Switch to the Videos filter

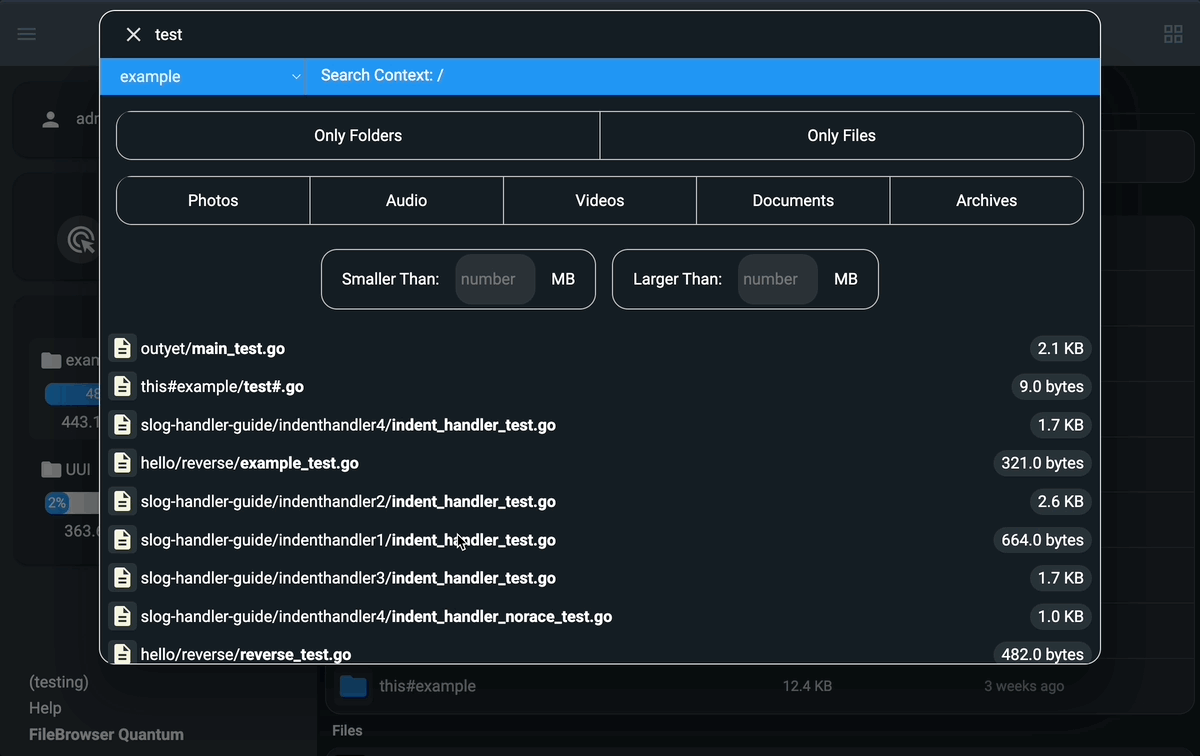click(599, 200)
